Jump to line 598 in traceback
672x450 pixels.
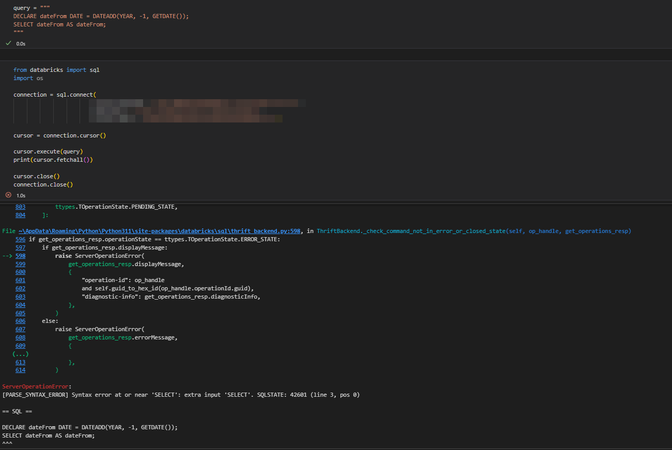point(20,256)
